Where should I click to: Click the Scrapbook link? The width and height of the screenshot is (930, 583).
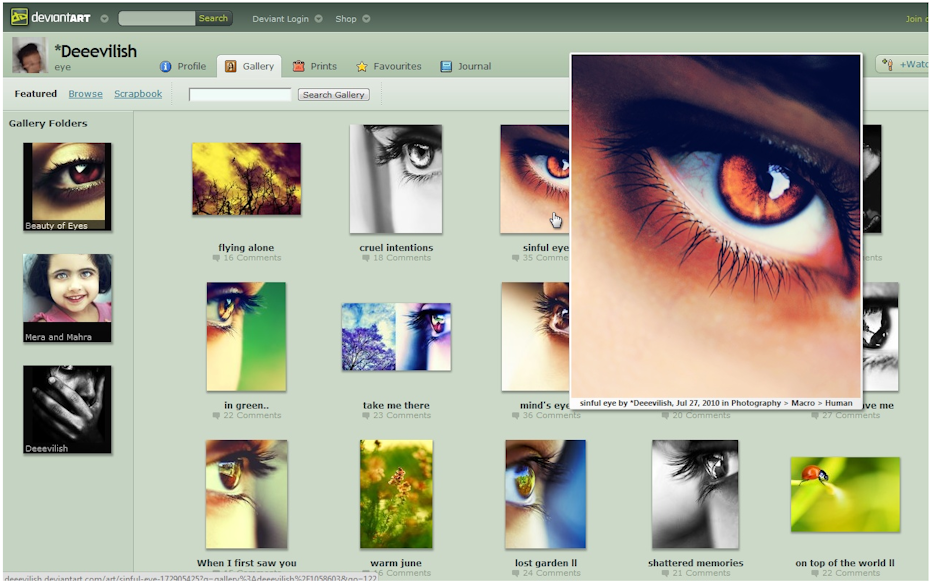tap(138, 93)
